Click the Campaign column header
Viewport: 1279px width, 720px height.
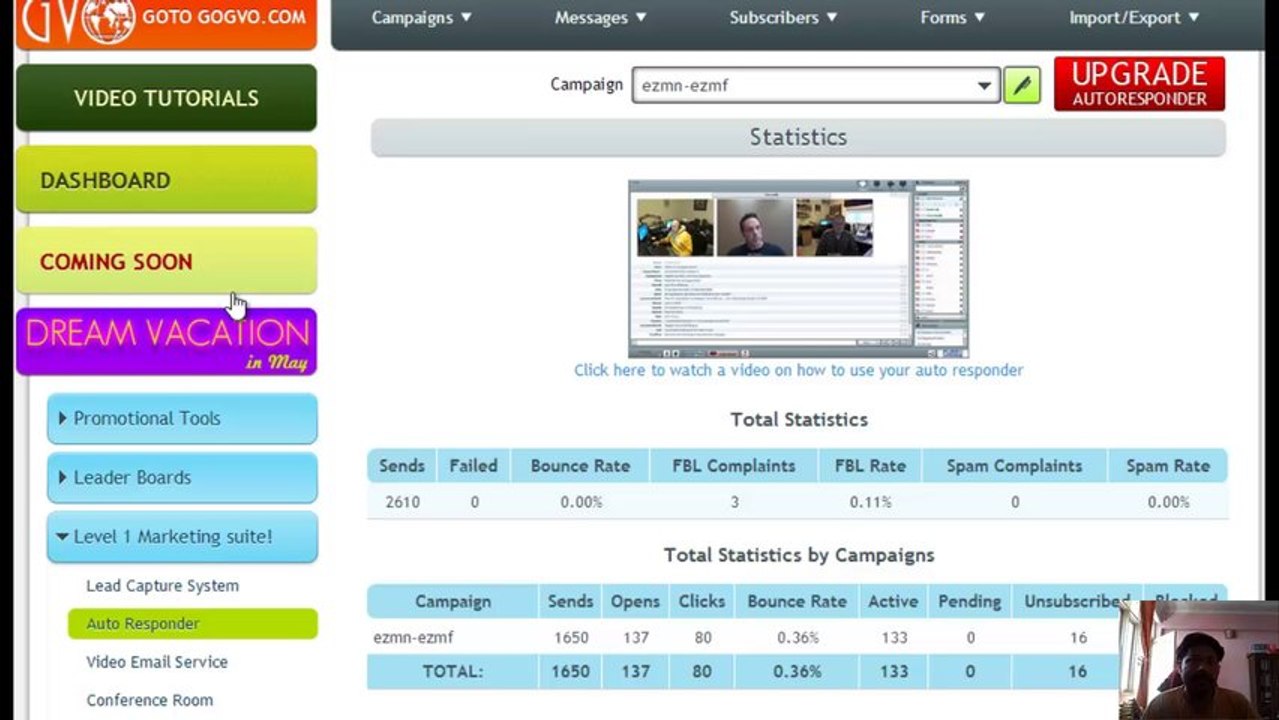453,602
